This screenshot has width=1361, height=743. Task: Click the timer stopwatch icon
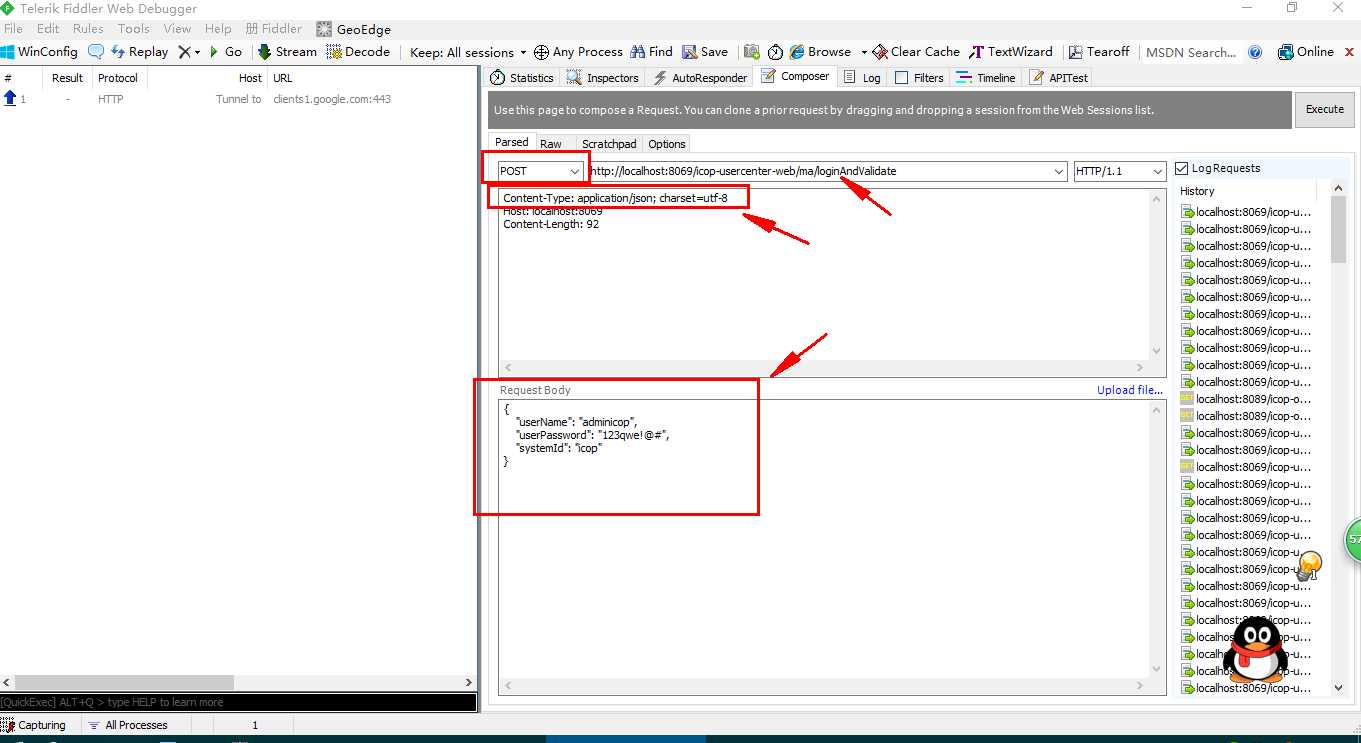[775, 52]
